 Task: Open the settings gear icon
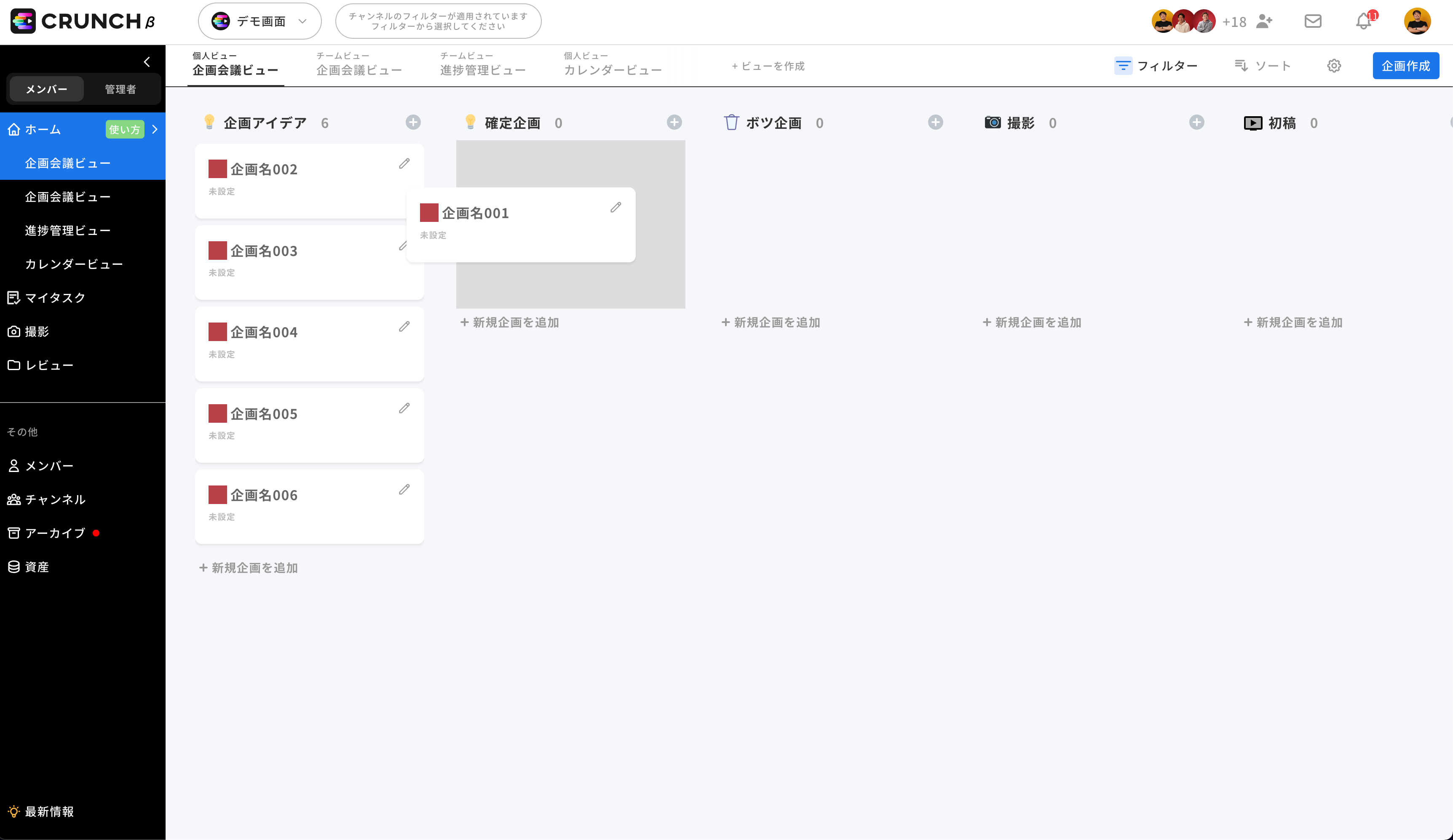tap(1334, 66)
